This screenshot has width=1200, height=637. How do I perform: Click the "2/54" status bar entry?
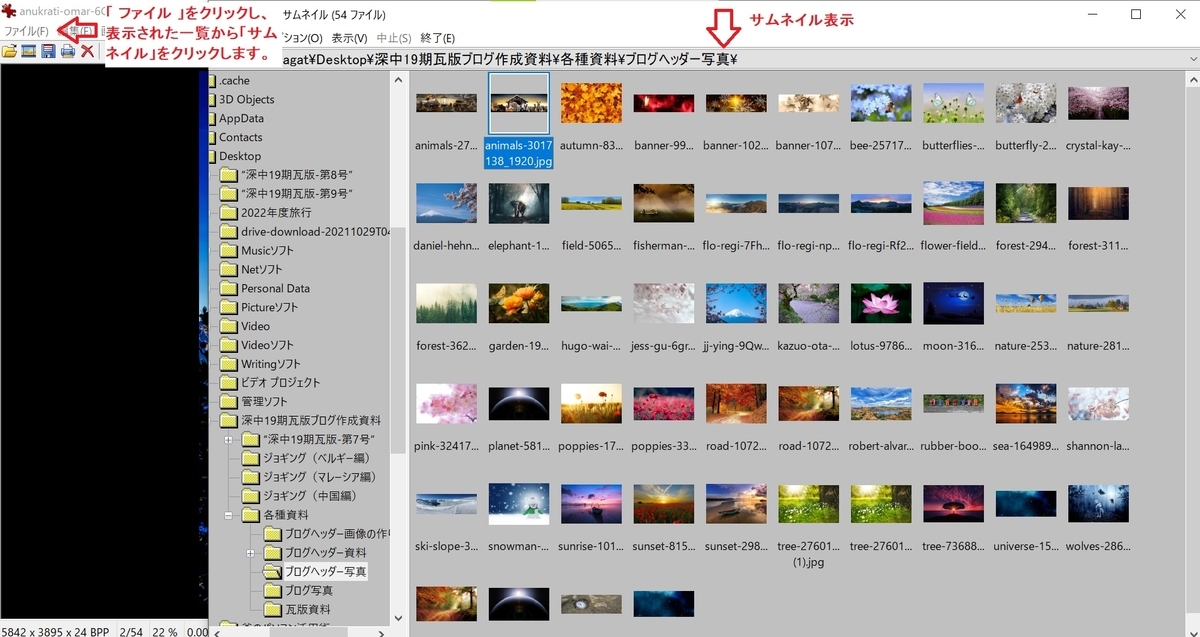pyautogui.click(x=130, y=632)
